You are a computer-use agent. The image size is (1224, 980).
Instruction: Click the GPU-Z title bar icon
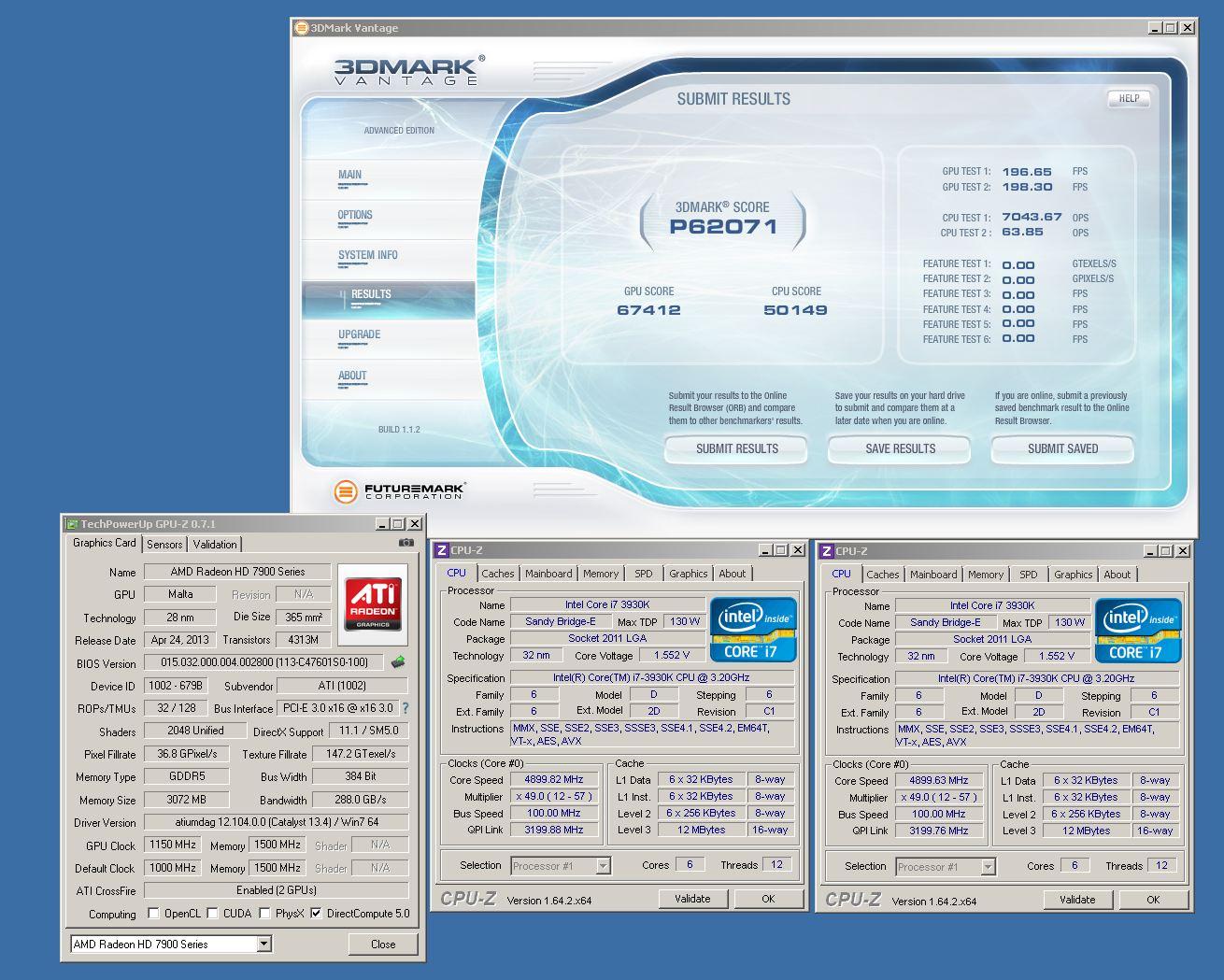click(x=72, y=524)
